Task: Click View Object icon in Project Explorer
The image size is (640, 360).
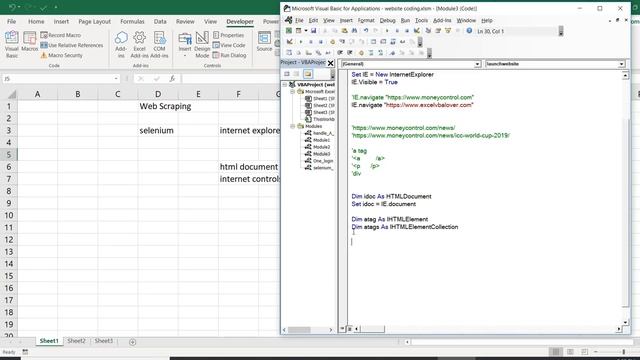Action: [297, 74]
